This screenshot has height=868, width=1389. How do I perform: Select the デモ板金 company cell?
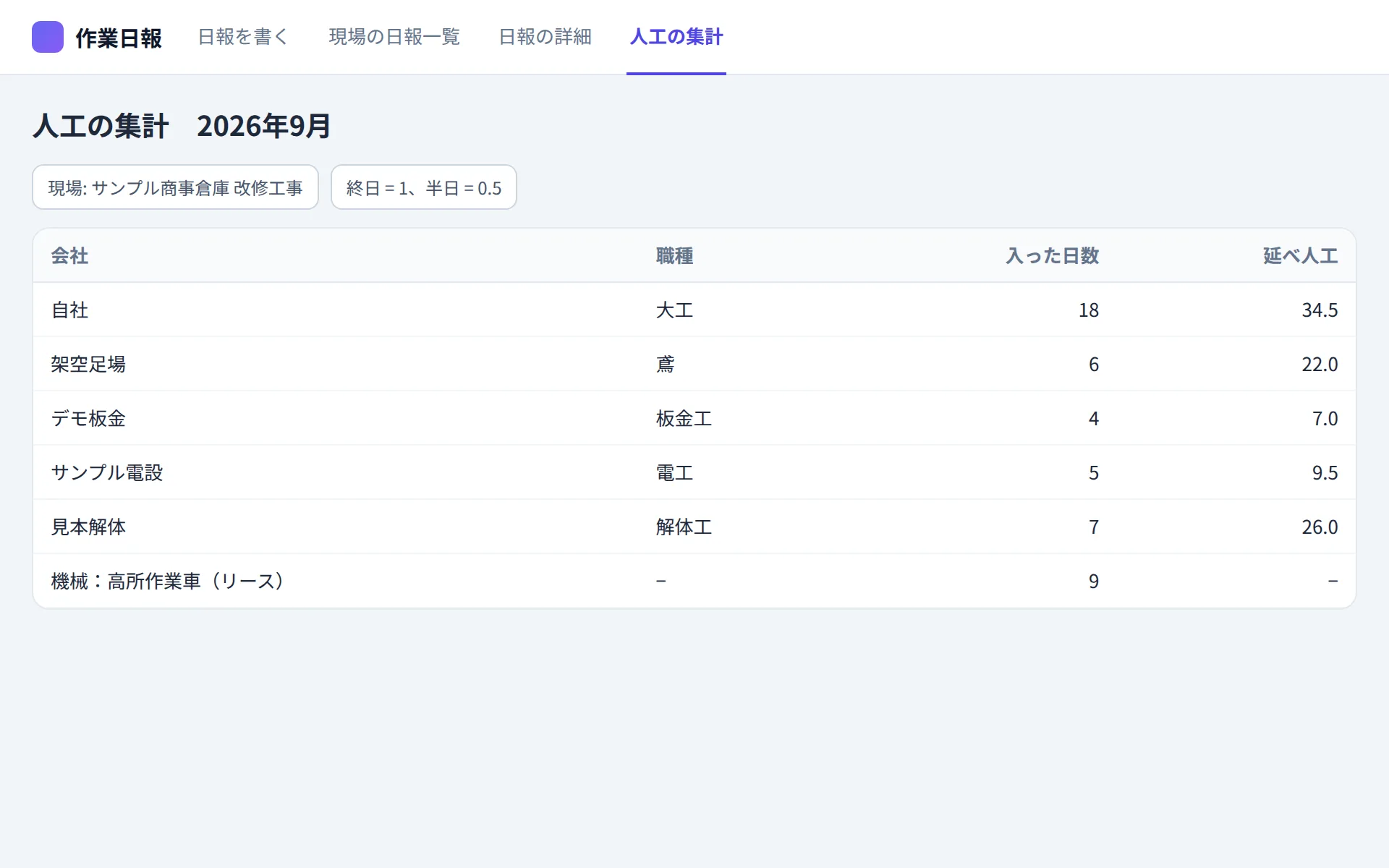[88, 418]
